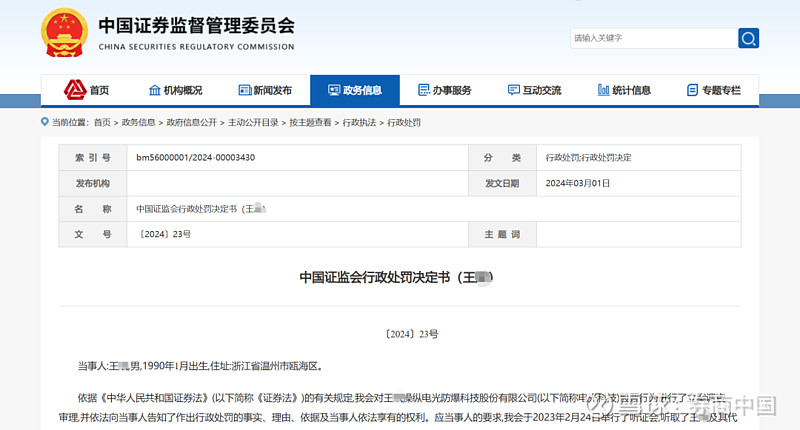Click the 互动交流 chat bubble icon
The image size is (800, 430).
click(513, 90)
